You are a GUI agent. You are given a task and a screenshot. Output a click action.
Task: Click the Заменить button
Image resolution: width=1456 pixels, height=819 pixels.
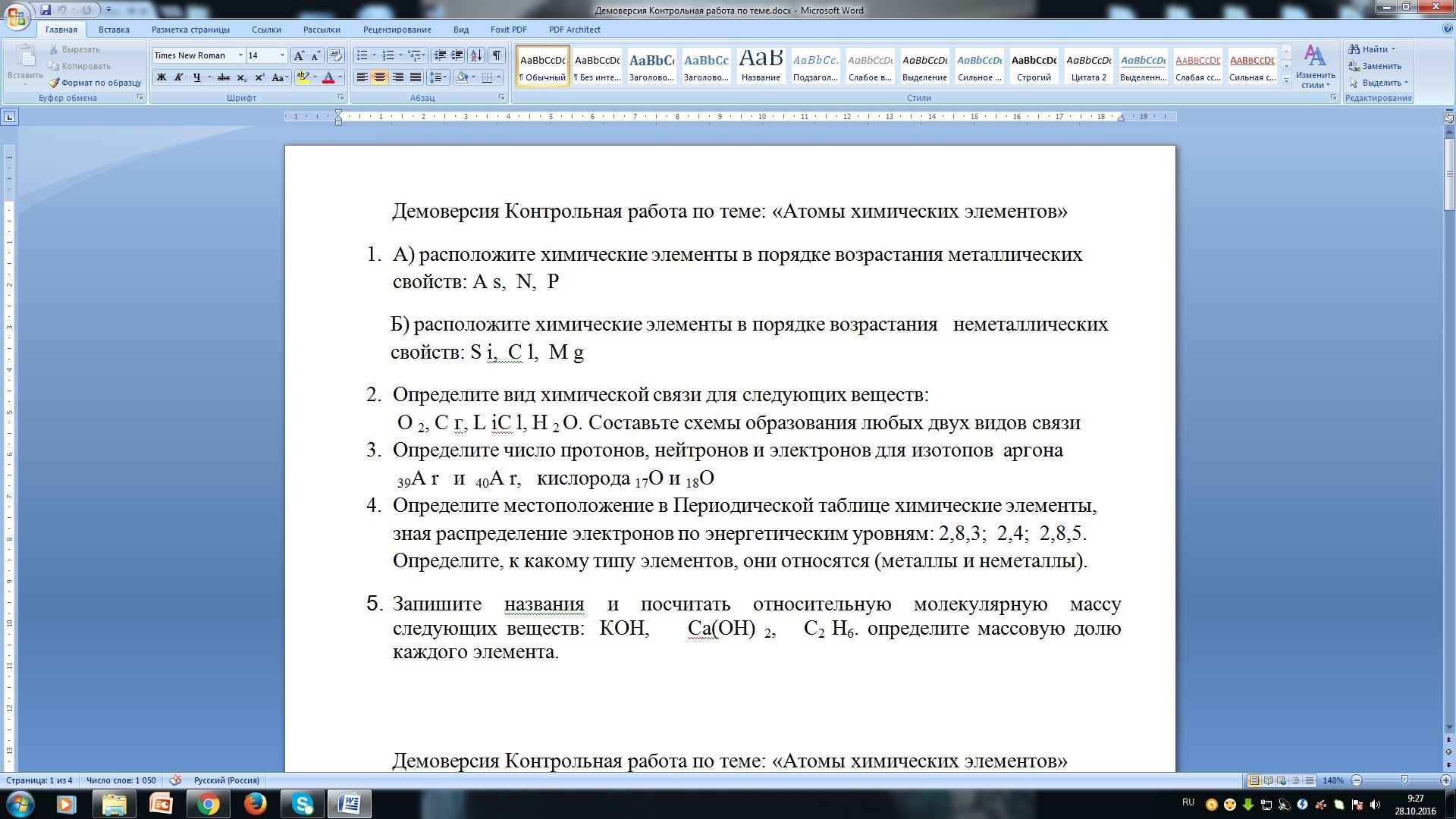[x=1381, y=66]
